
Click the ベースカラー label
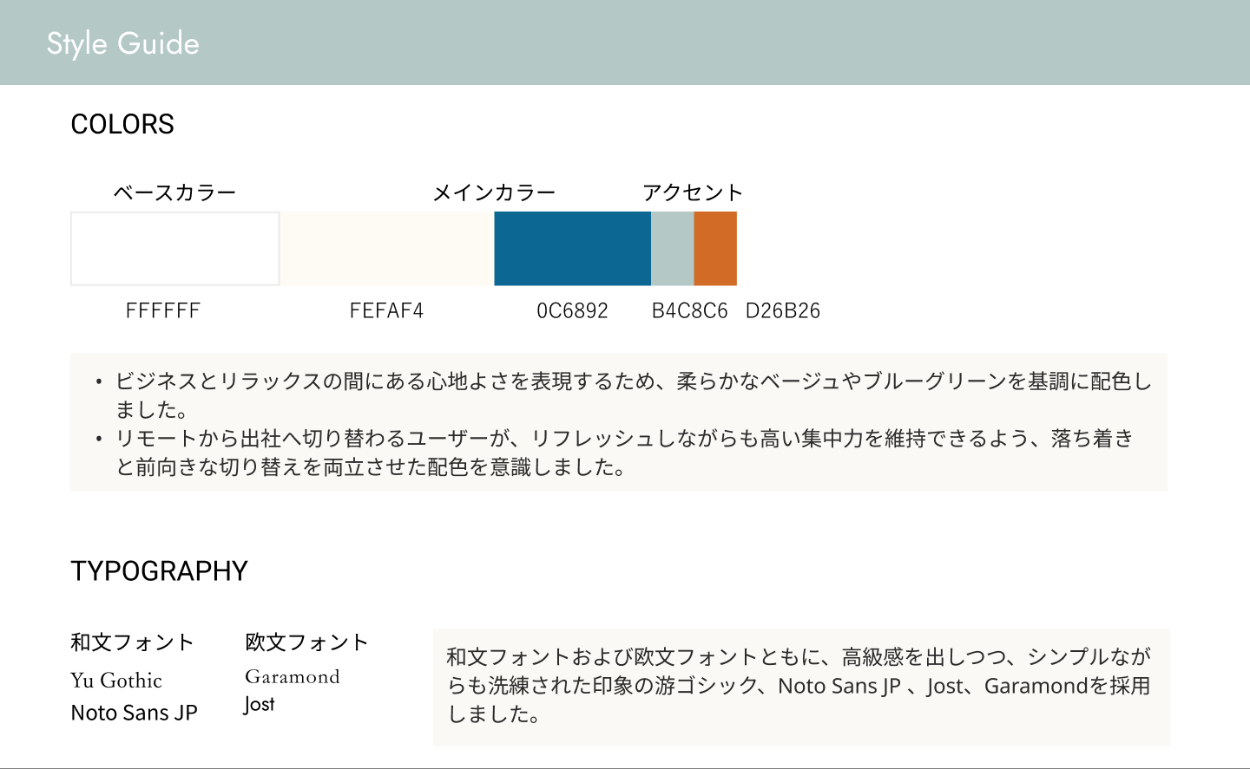click(x=175, y=193)
